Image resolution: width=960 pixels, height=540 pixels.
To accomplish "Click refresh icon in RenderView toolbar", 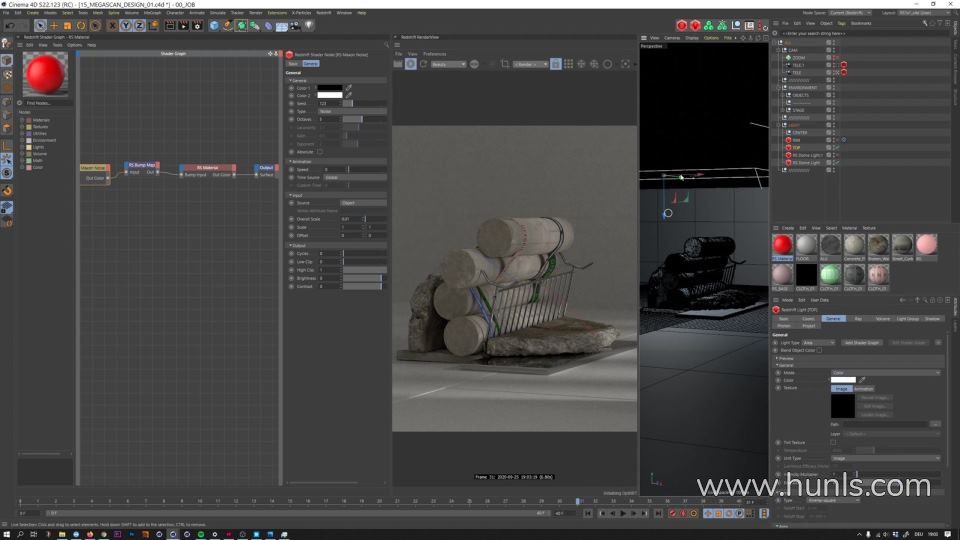I will click(423, 64).
